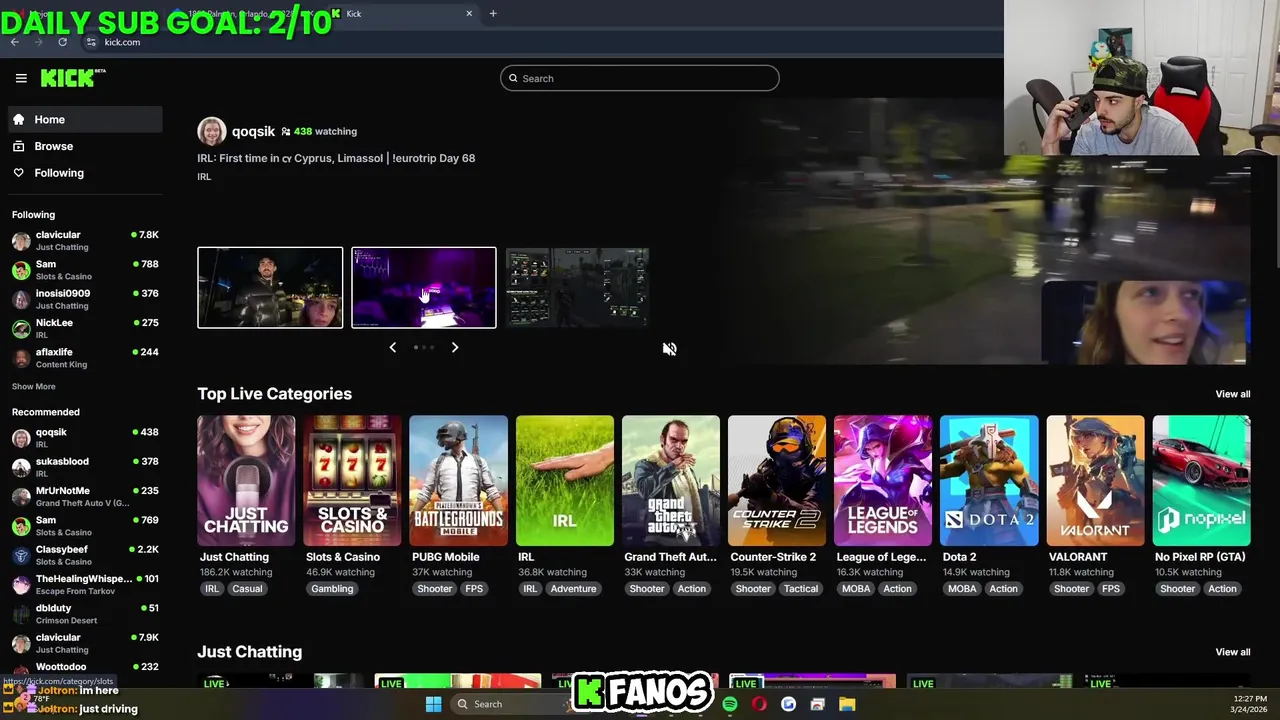The width and height of the screenshot is (1280, 720).
Task: Open Sam with 788 viewers in Following
Action: click(85, 270)
